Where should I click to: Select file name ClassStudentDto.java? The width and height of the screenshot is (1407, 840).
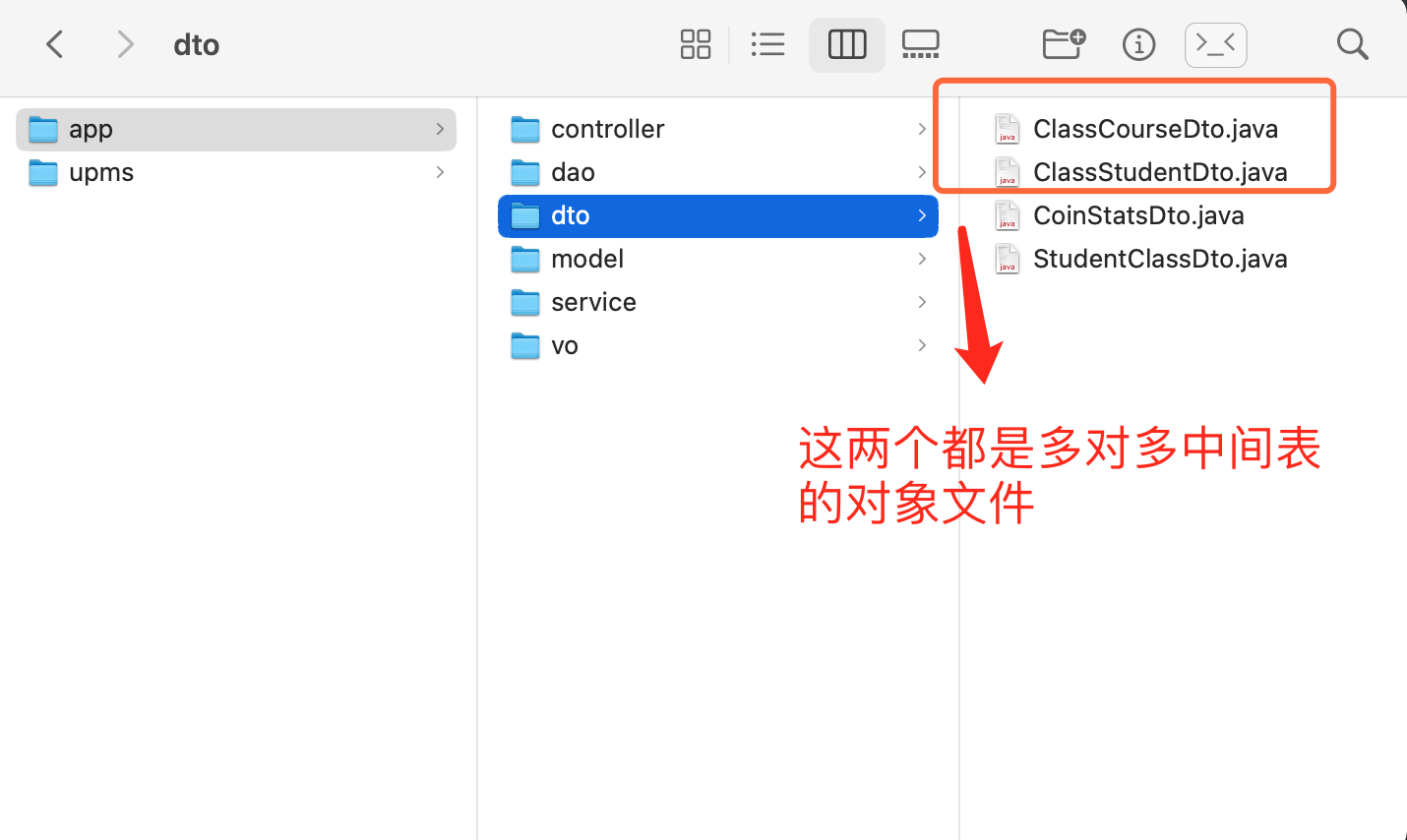[x=1161, y=172]
